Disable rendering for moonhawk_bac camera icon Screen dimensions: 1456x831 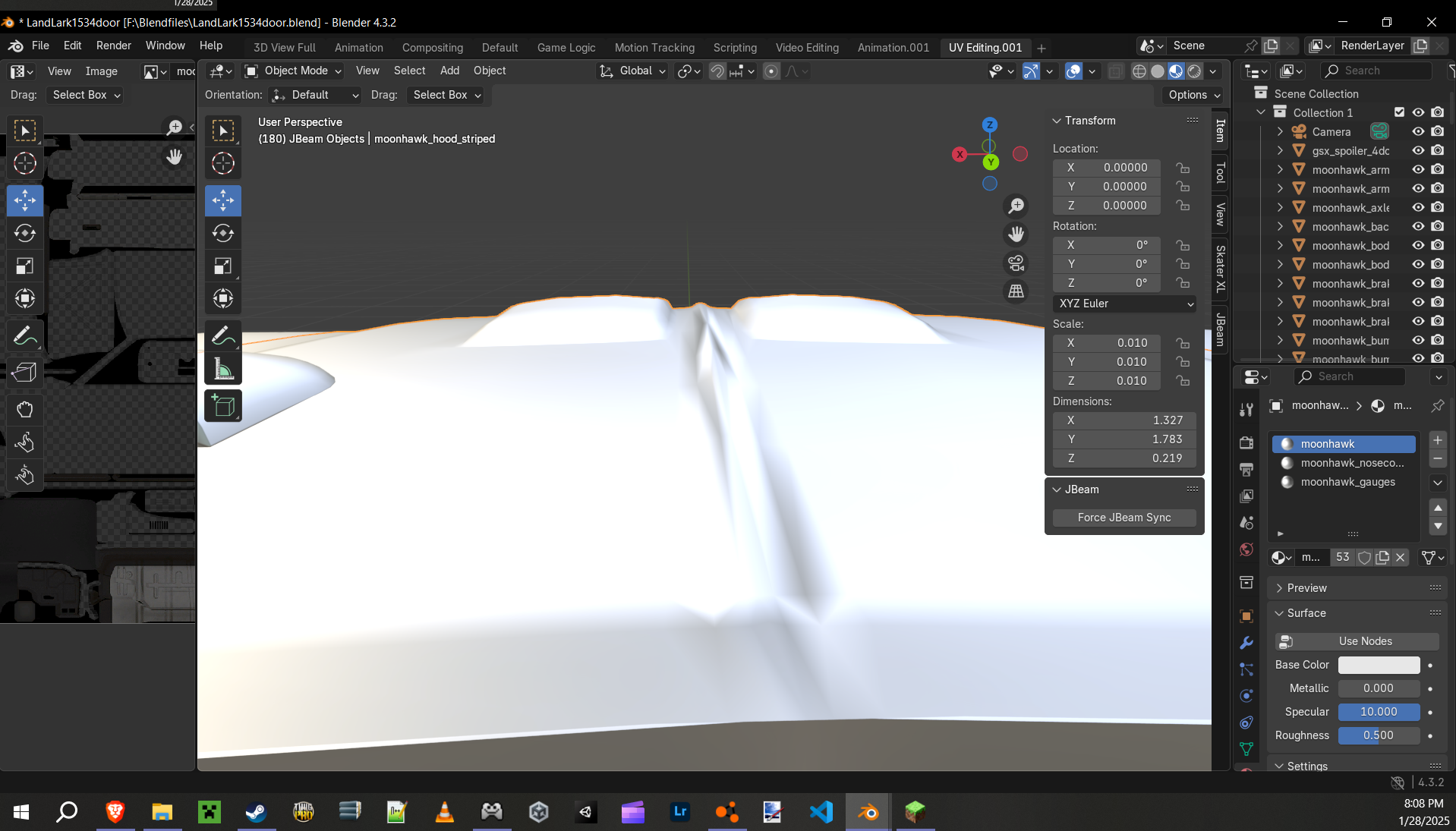pos(1438,226)
